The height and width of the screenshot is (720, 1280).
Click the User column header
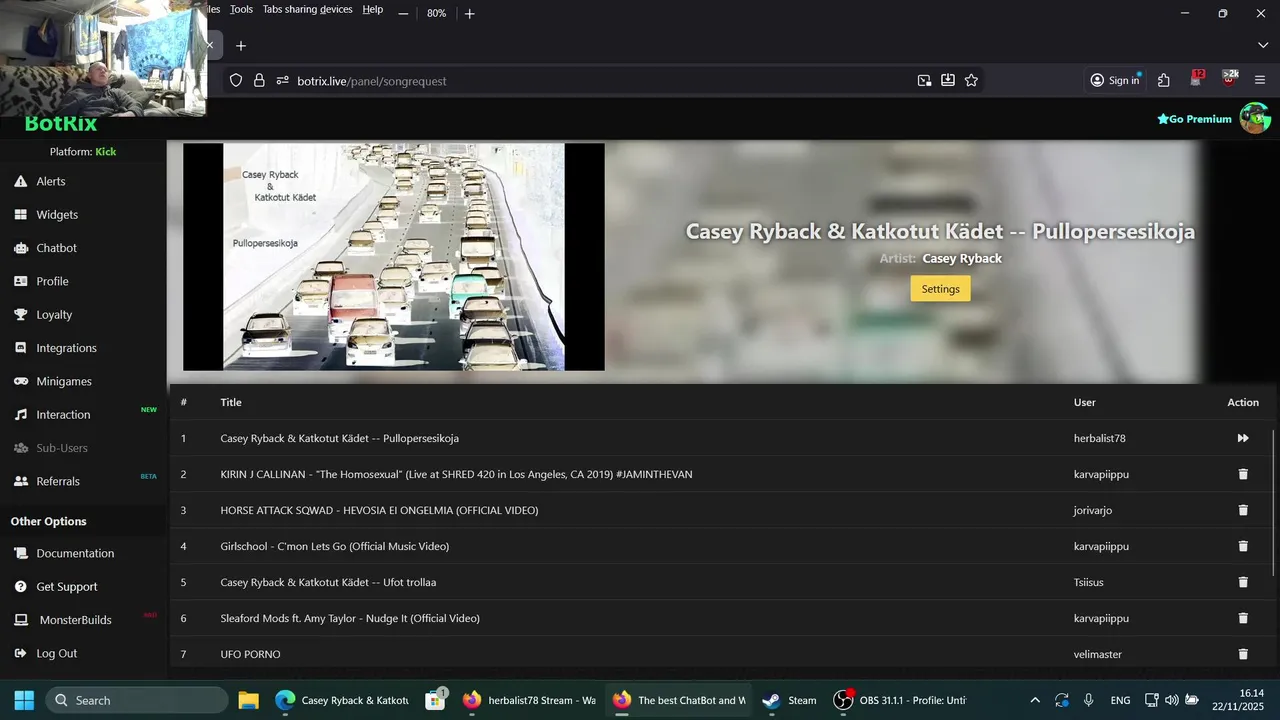click(1085, 402)
